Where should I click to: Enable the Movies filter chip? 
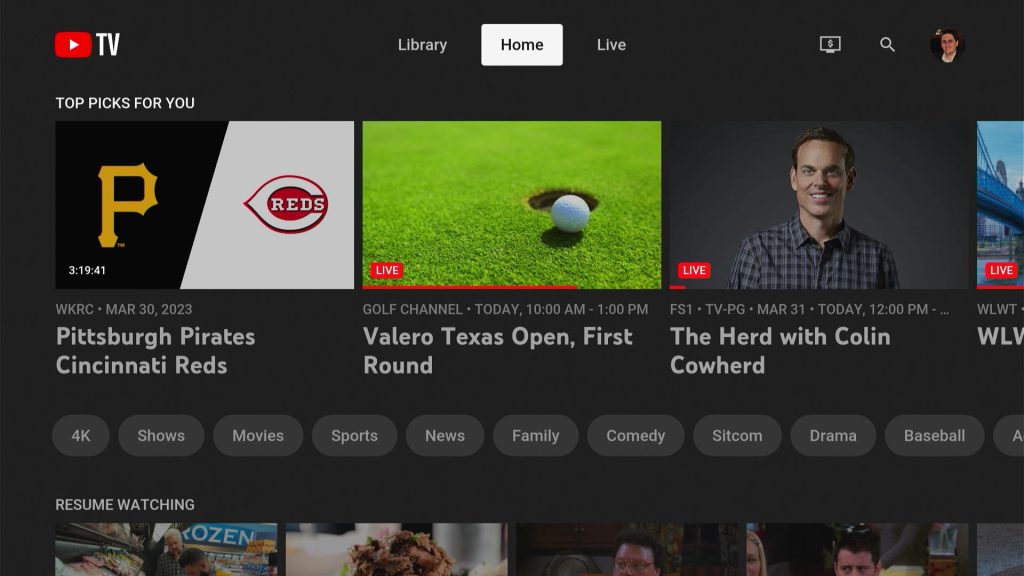coord(258,436)
